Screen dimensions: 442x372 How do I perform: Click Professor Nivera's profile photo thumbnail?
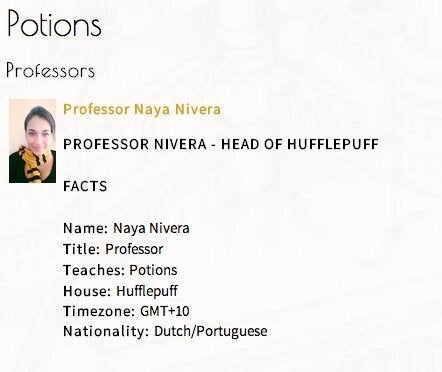(x=32, y=141)
